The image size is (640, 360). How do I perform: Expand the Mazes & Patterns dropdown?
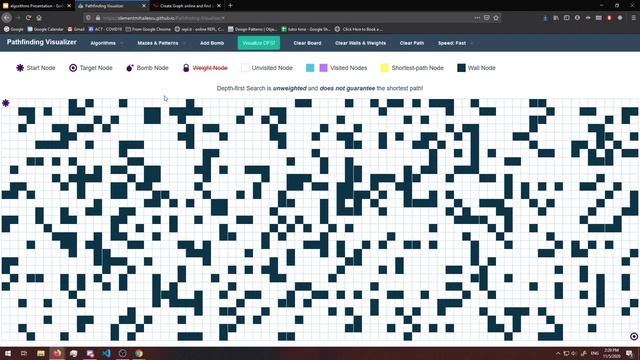coord(162,43)
